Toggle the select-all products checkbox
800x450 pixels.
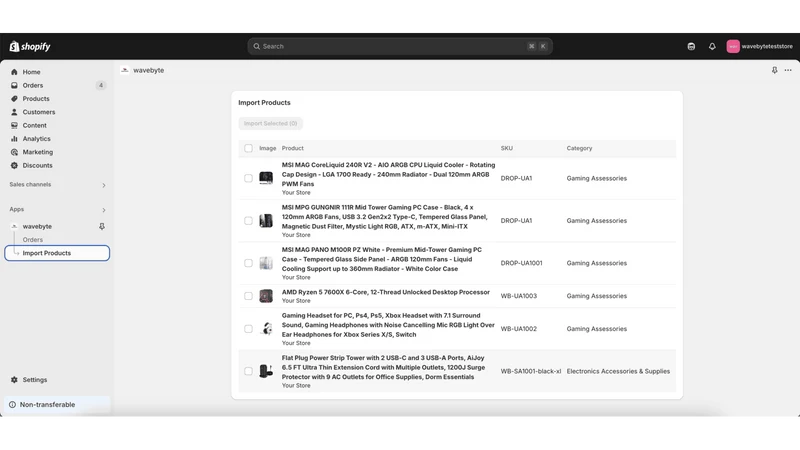pyautogui.click(x=248, y=148)
